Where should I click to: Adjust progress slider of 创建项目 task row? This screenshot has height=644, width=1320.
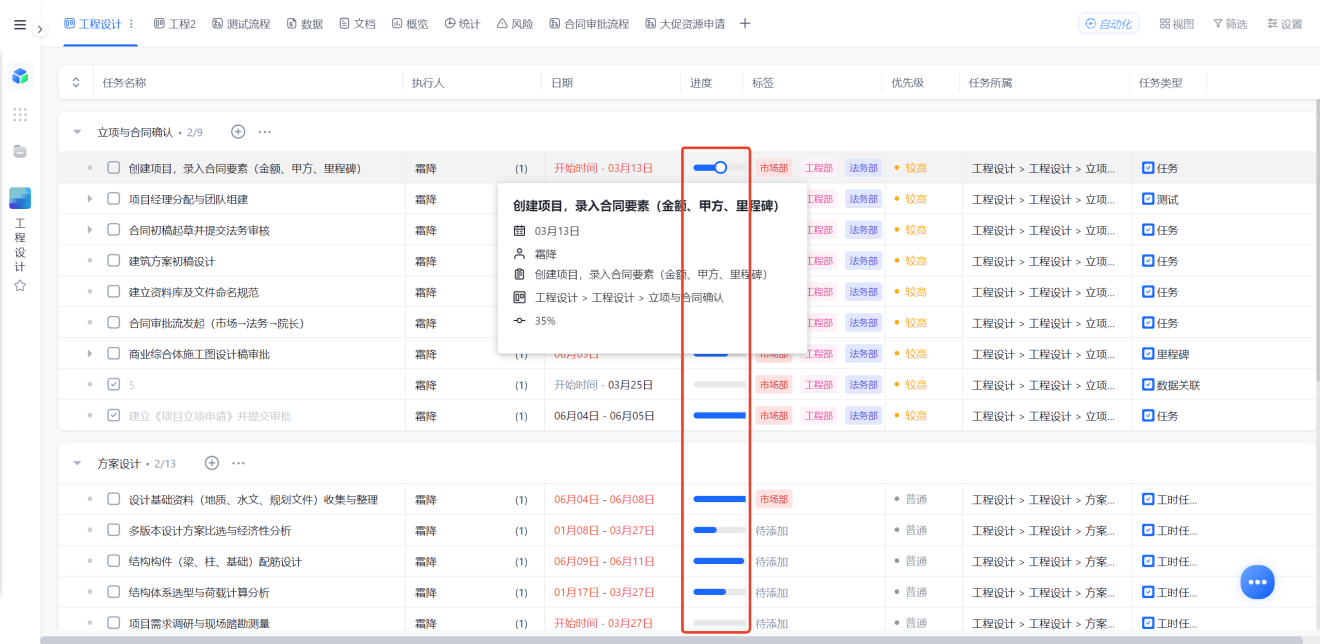click(x=720, y=168)
